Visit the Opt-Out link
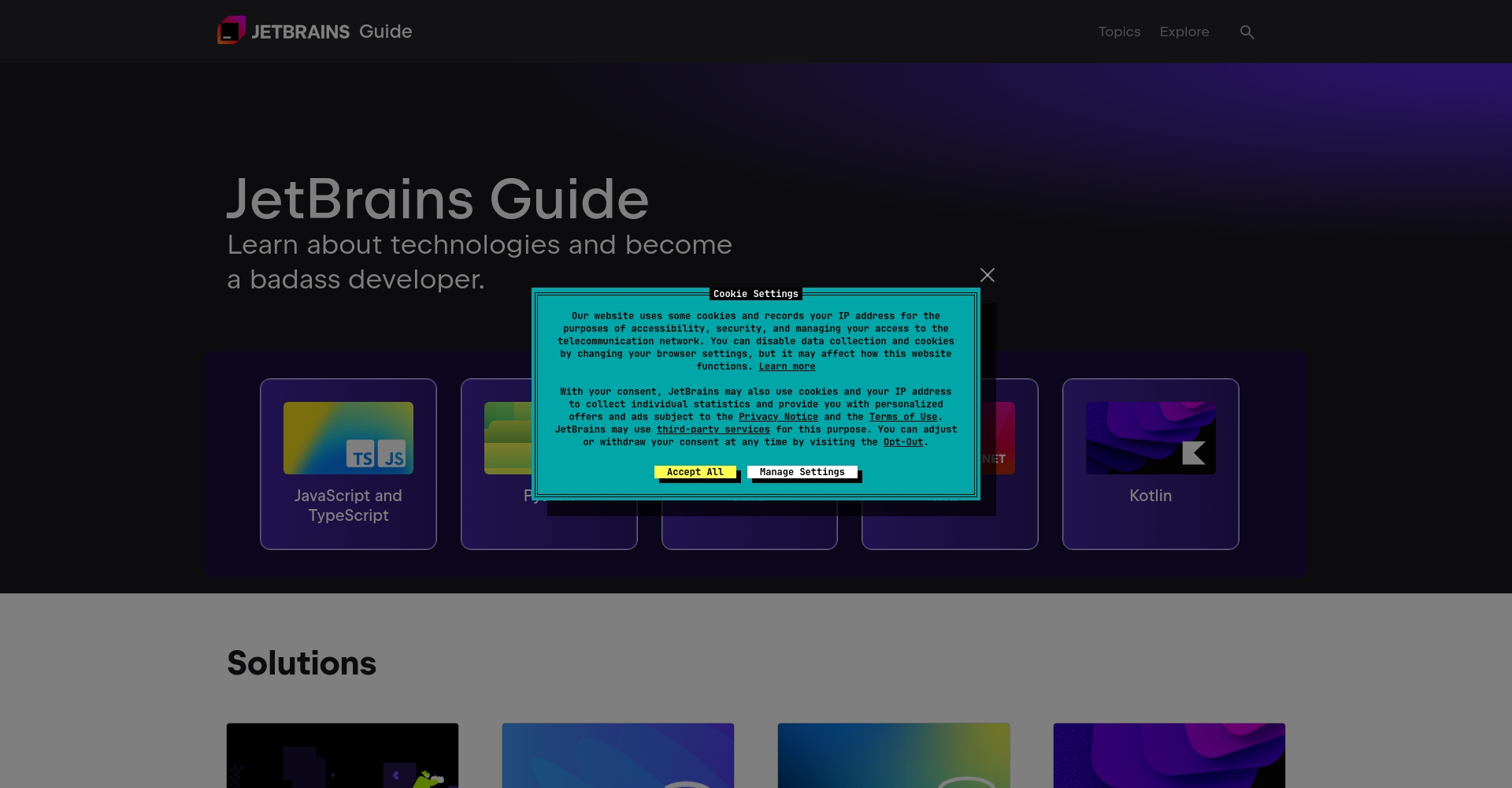Image resolution: width=1512 pixels, height=788 pixels. (903, 442)
